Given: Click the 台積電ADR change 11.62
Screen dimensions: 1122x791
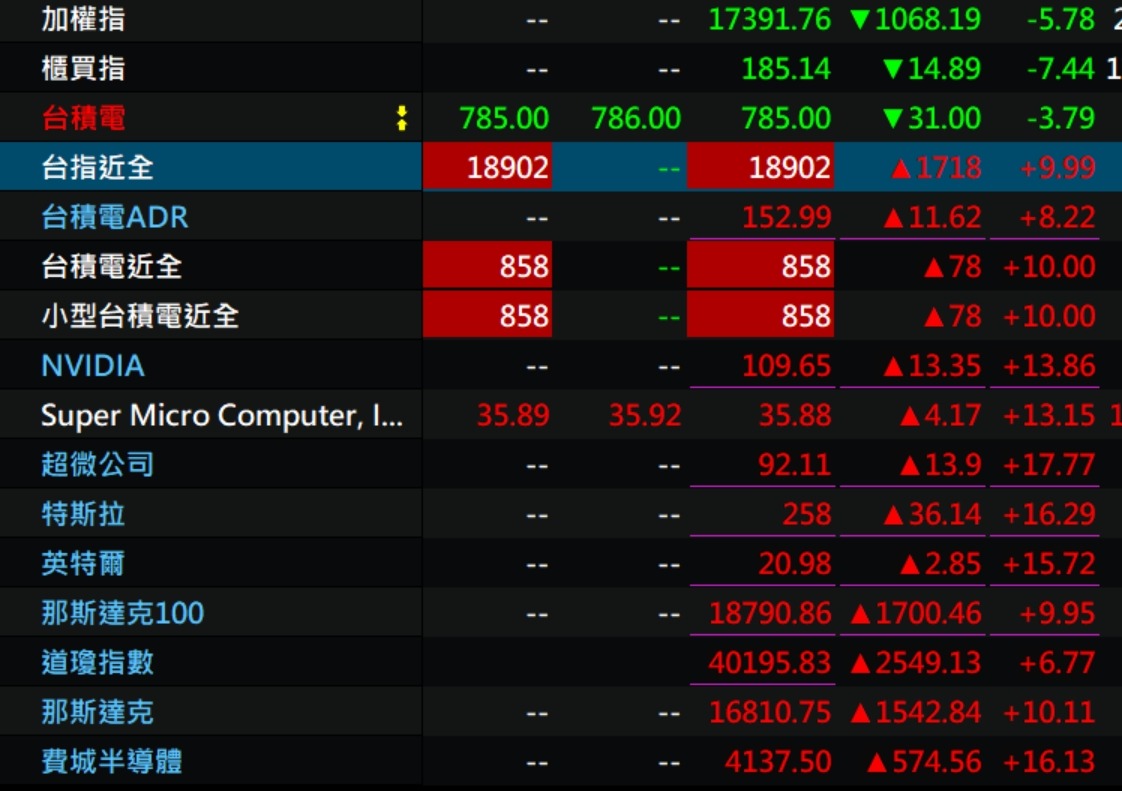Looking at the screenshot, I should pos(932,217).
